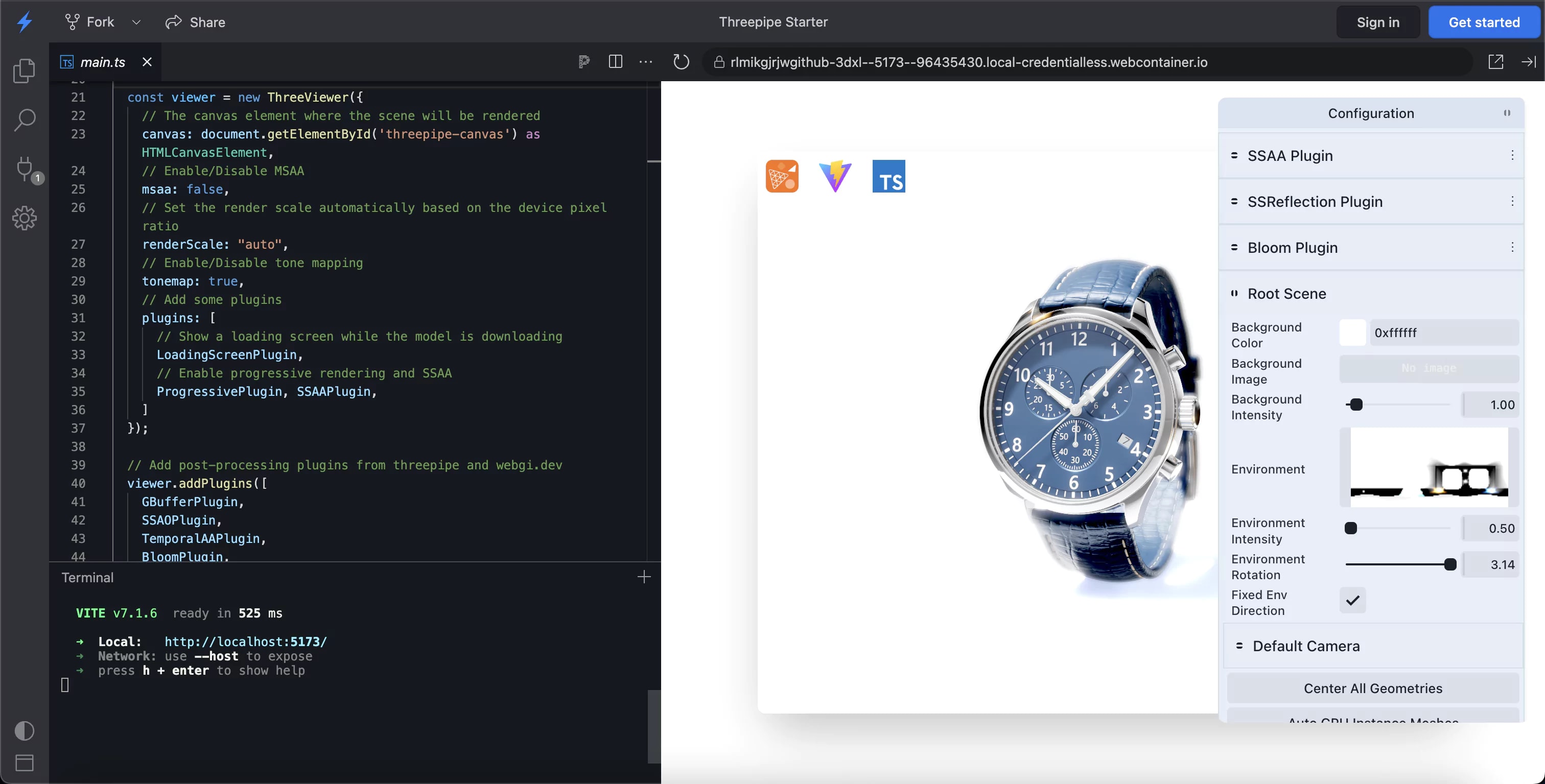Open preview in new tab icon
This screenshot has width=1545, height=784.
1495,62
